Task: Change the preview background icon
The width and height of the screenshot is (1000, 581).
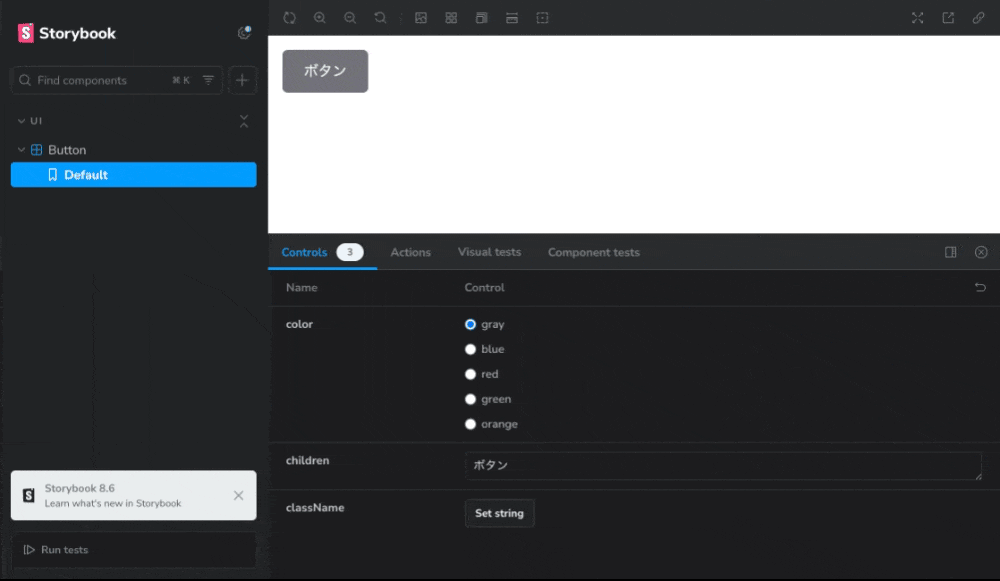Action: point(421,18)
